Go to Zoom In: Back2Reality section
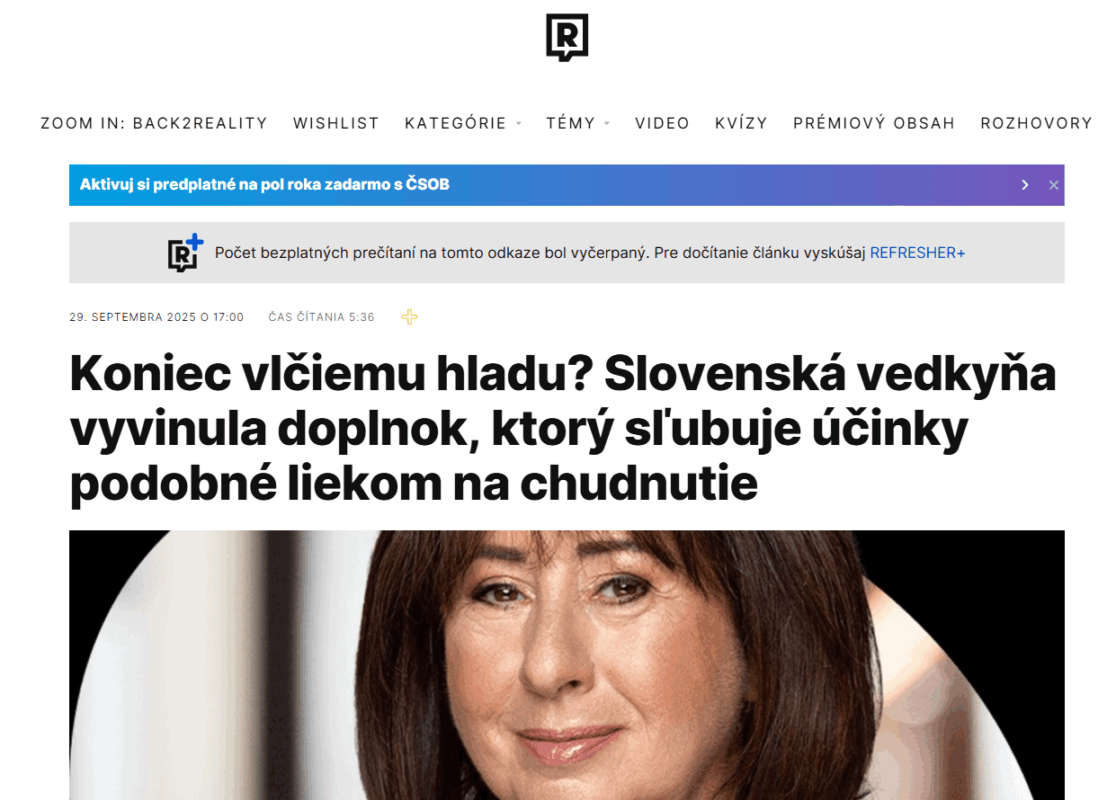1098x800 pixels. (154, 123)
